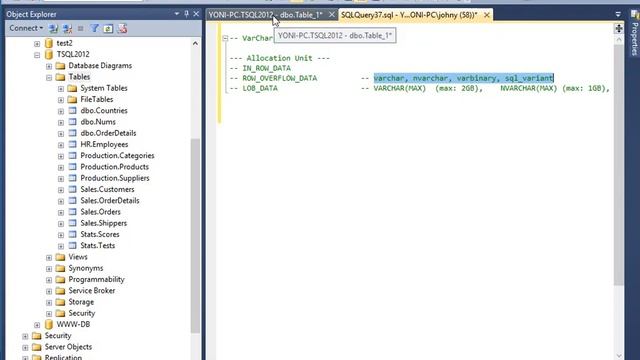Click the query editor scroll down arrow
The height and width of the screenshot is (360, 640).
[619, 356]
